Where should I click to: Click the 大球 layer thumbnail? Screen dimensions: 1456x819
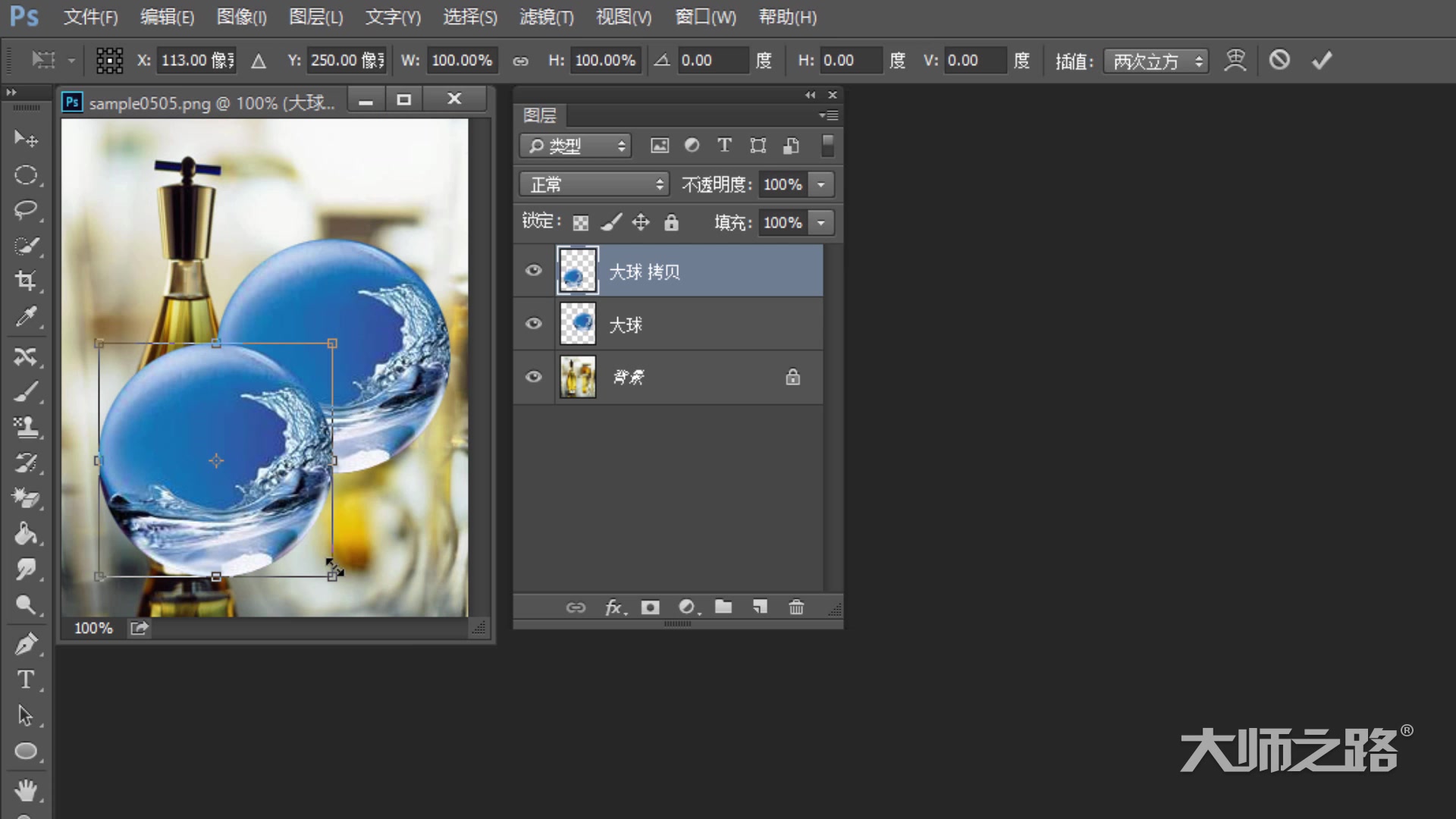[577, 323]
